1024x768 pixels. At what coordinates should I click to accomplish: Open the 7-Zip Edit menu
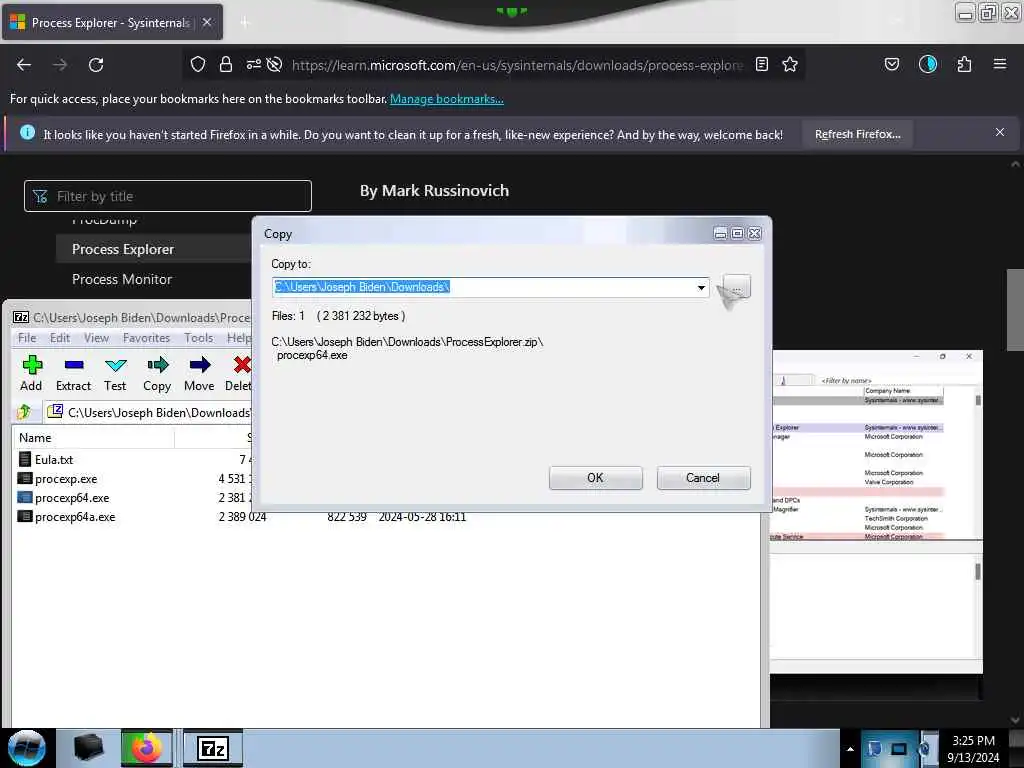tap(60, 338)
